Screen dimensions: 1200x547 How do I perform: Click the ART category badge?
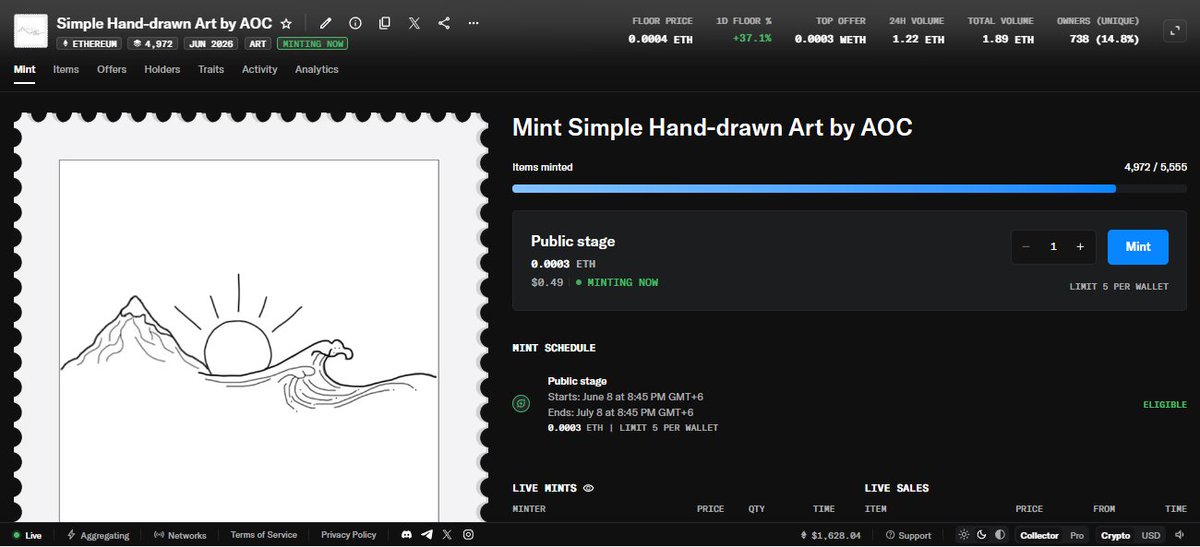pyautogui.click(x=258, y=44)
